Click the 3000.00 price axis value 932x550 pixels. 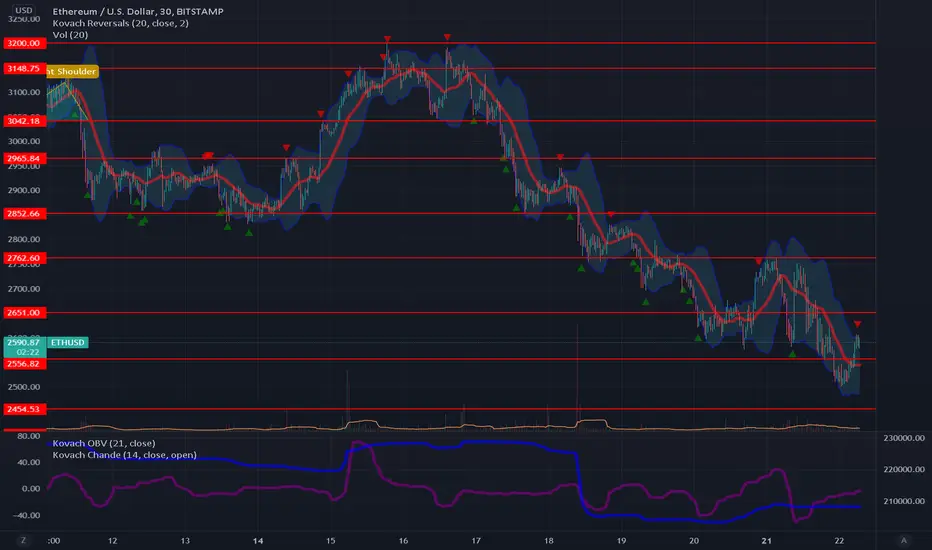[x=24, y=141]
